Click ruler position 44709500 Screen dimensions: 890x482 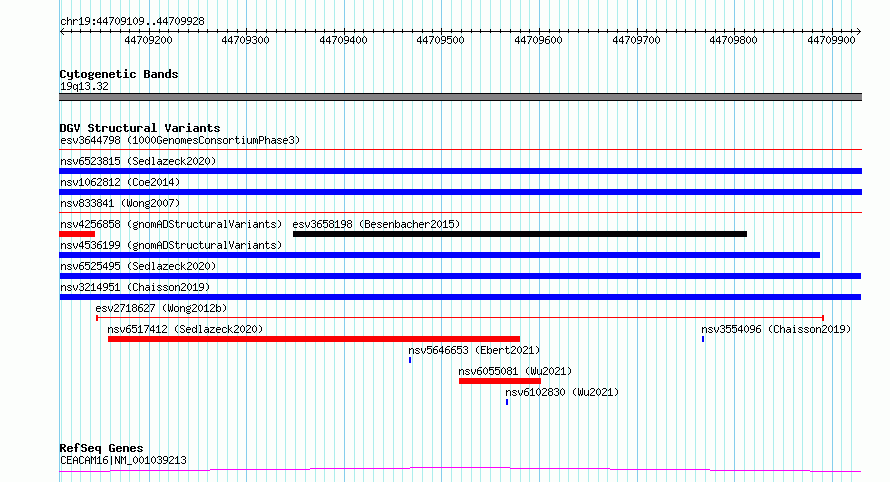pyautogui.click(x=440, y=40)
